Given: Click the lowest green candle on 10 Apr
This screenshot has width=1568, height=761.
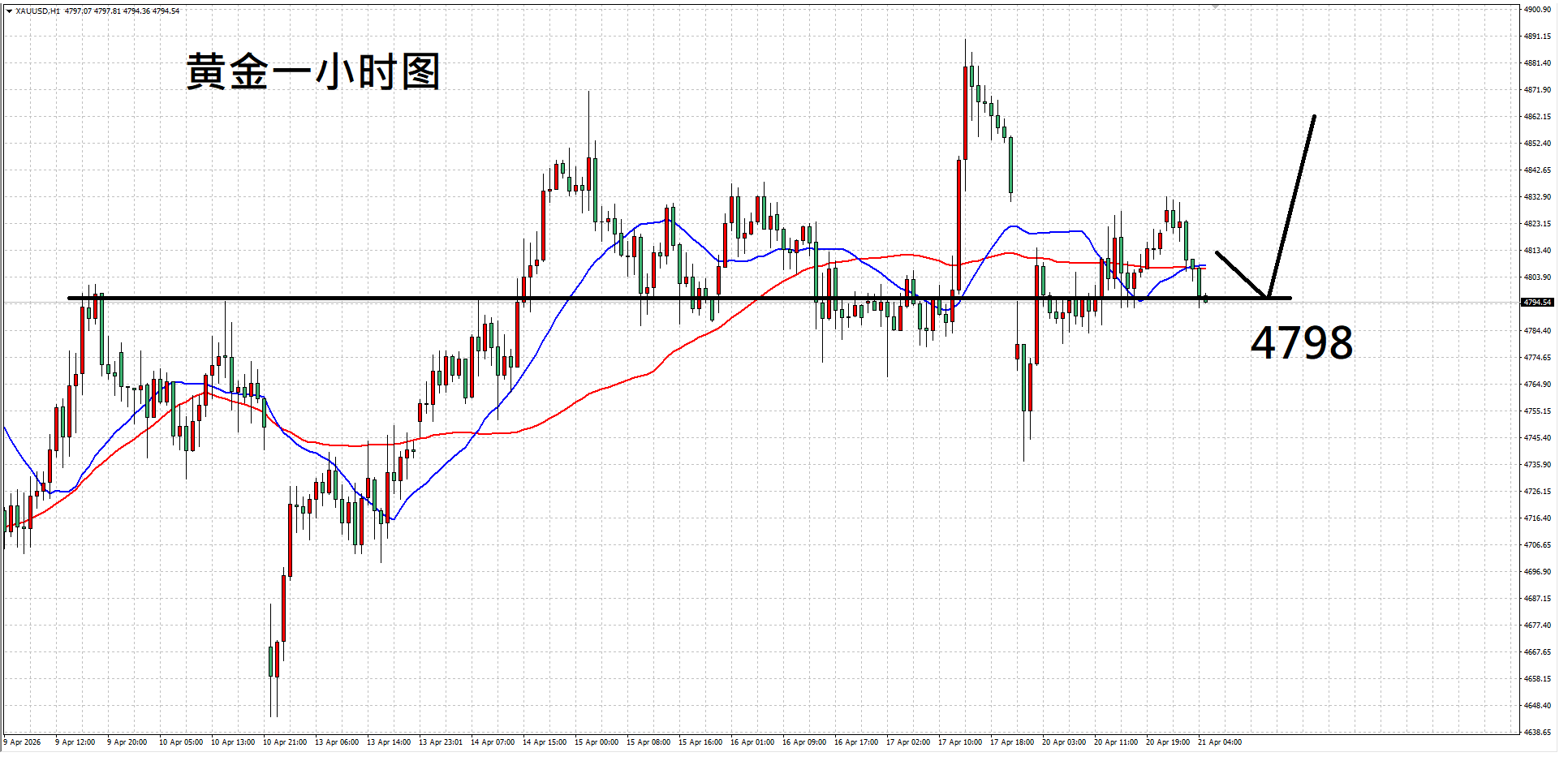Looking at the screenshot, I should [x=271, y=661].
